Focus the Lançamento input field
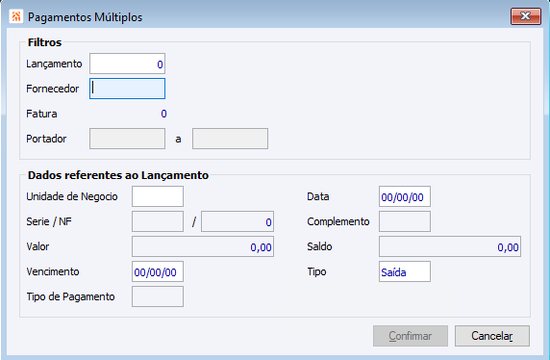Viewport: 550px width, 360px height. click(127, 64)
